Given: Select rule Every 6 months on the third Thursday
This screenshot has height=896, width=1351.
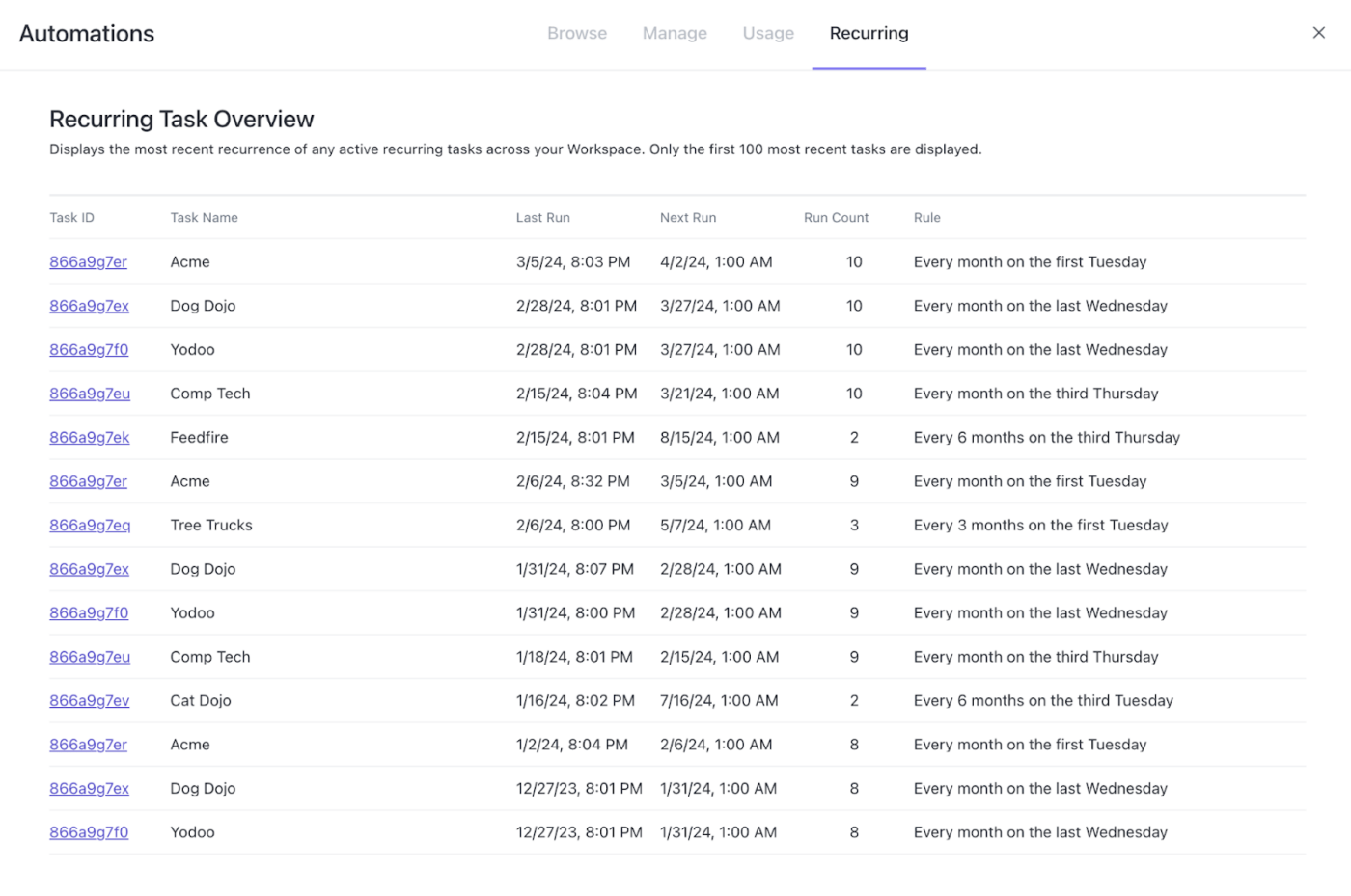Looking at the screenshot, I should [1046, 438].
